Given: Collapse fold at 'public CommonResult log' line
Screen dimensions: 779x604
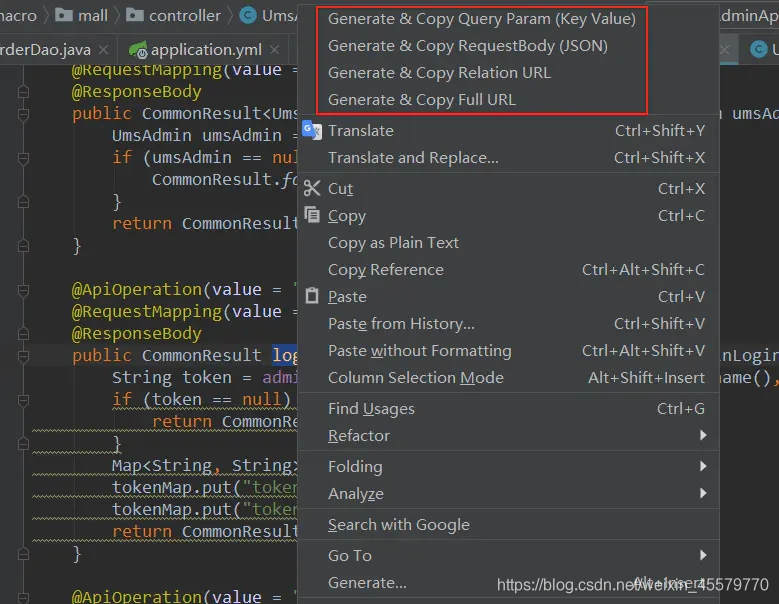Looking at the screenshot, I should tap(23, 356).
